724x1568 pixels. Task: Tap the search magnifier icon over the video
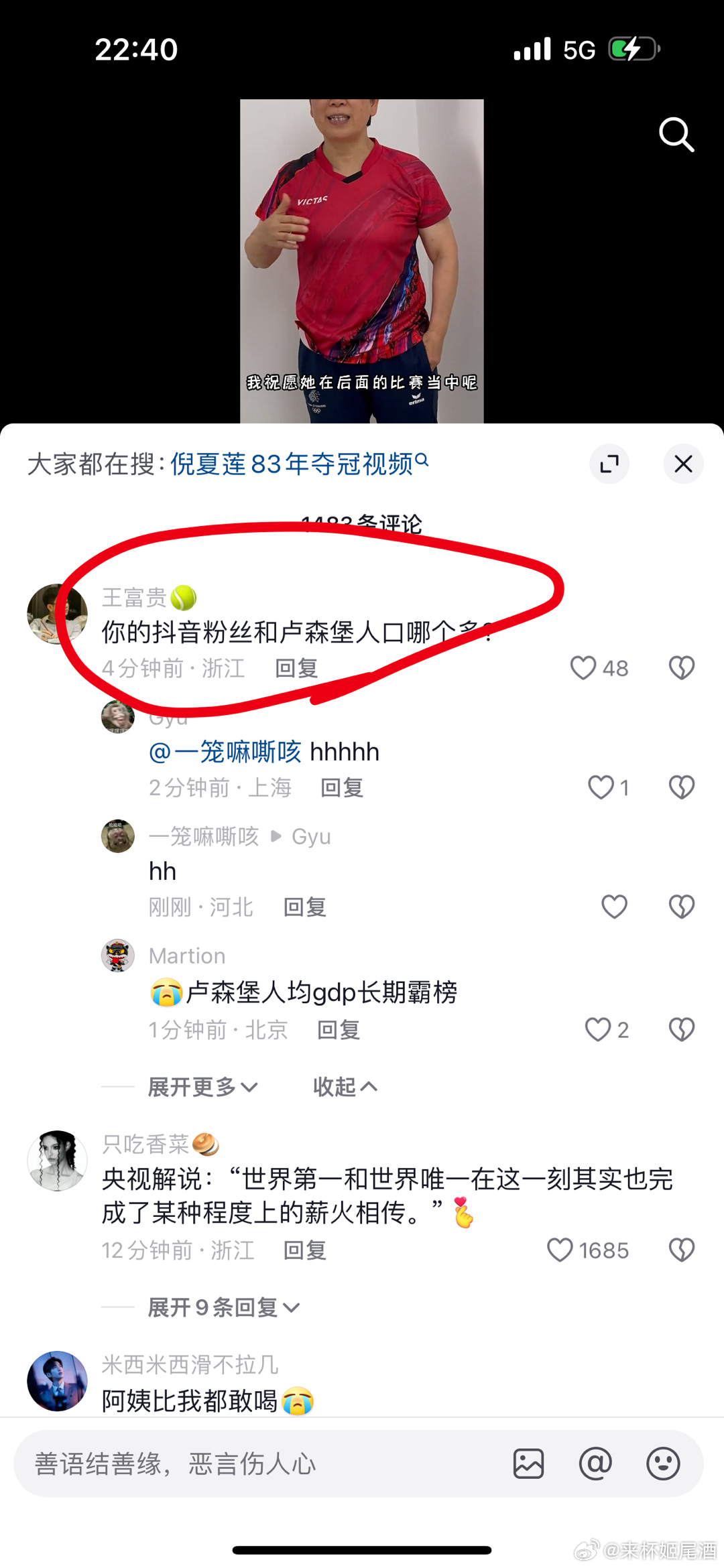coord(676,135)
